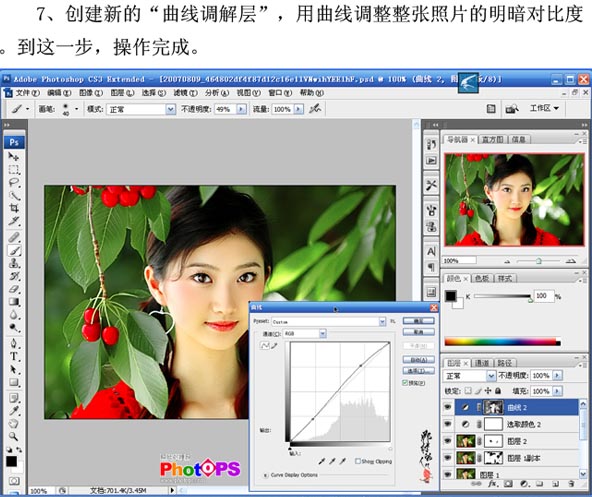Open brush mode dropdown in options bar

(x=171, y=110)
